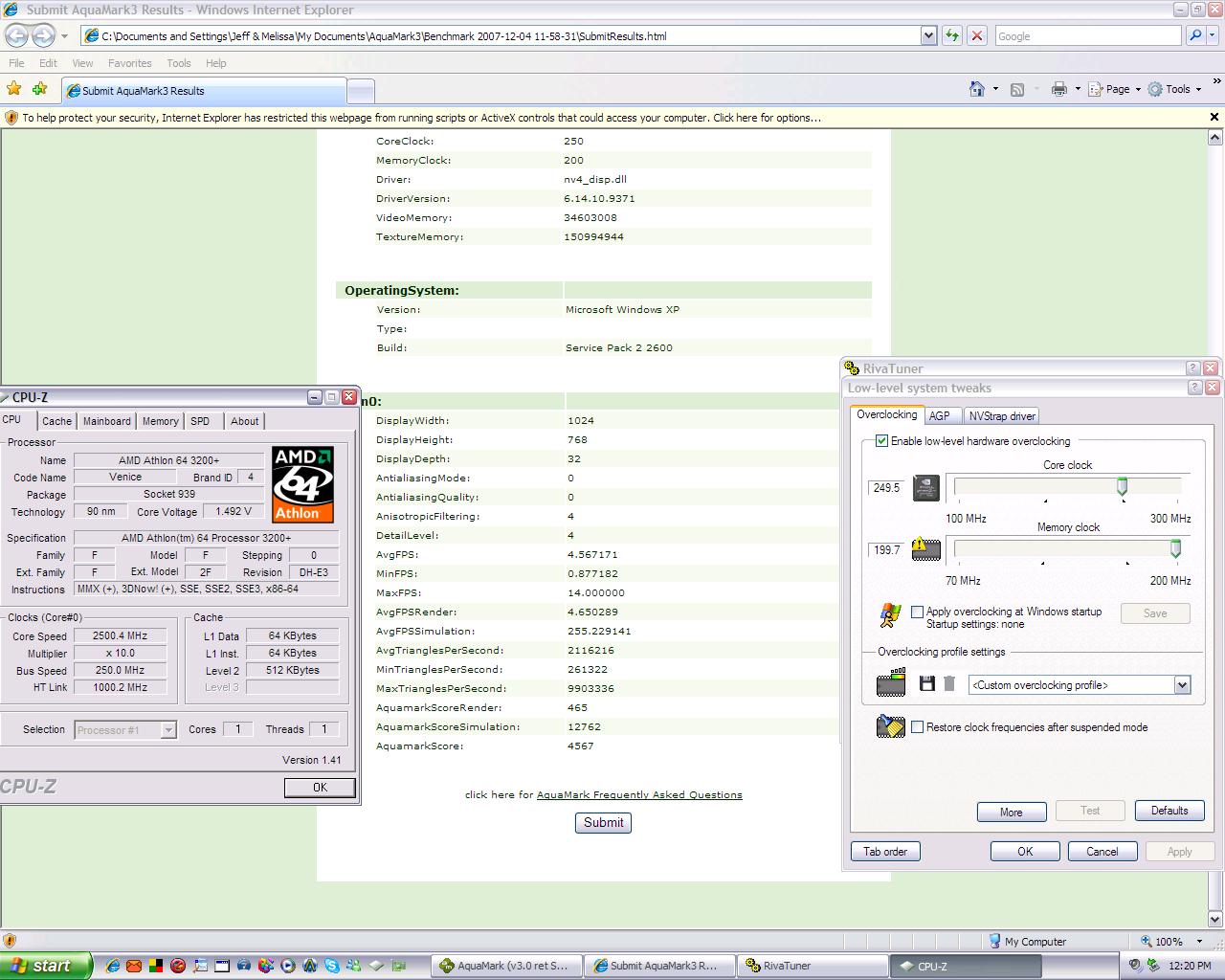Launch Internet Explorer from Quick Launch
The image size is (1225, 980).
pos(112,966)
